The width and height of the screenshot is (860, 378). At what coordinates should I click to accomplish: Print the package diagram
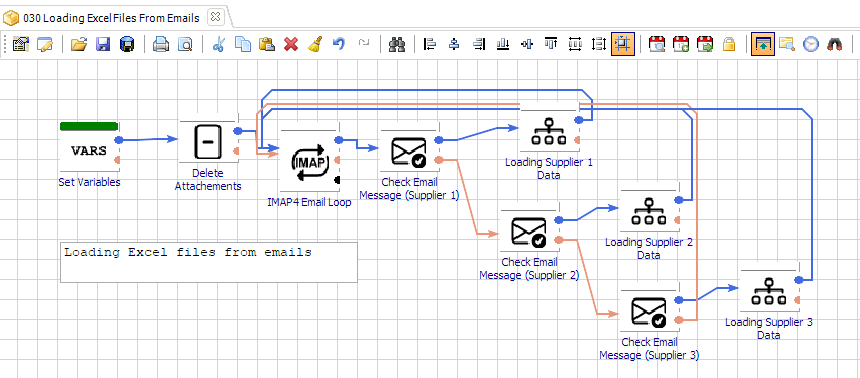[161, 44]
